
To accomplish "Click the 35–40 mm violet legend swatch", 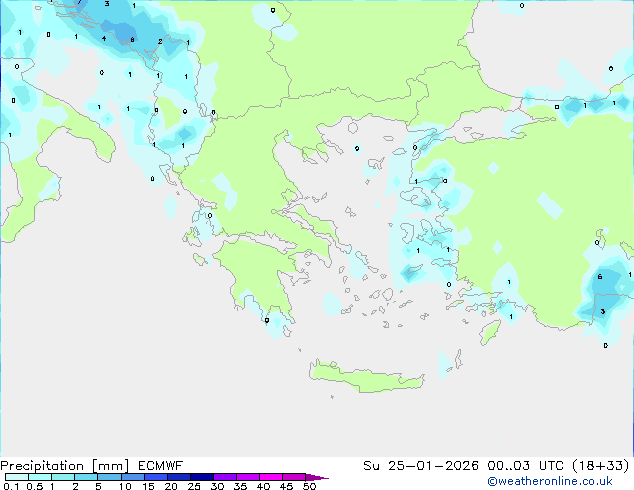I will click(x=248, y=477).
